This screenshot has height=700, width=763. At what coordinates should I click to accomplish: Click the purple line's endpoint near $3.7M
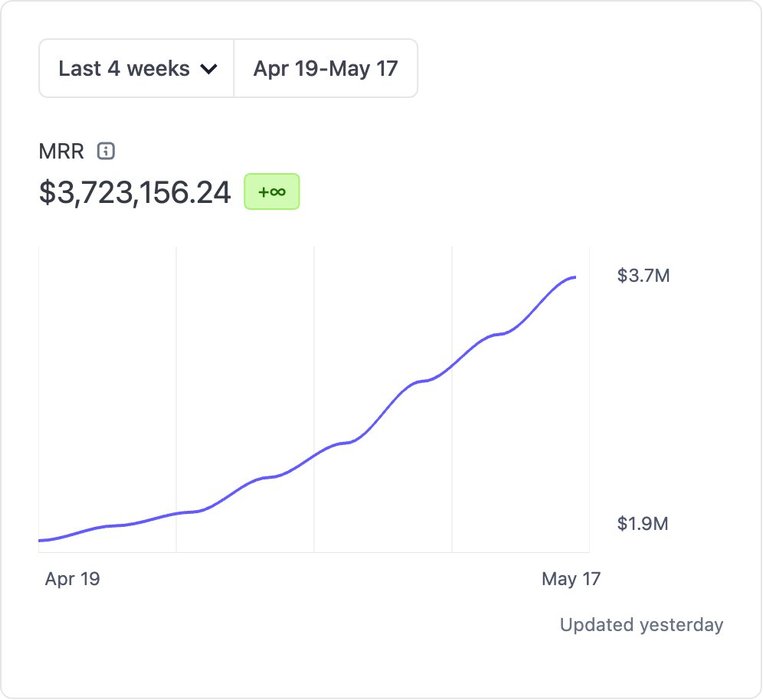tap(574, 277)
